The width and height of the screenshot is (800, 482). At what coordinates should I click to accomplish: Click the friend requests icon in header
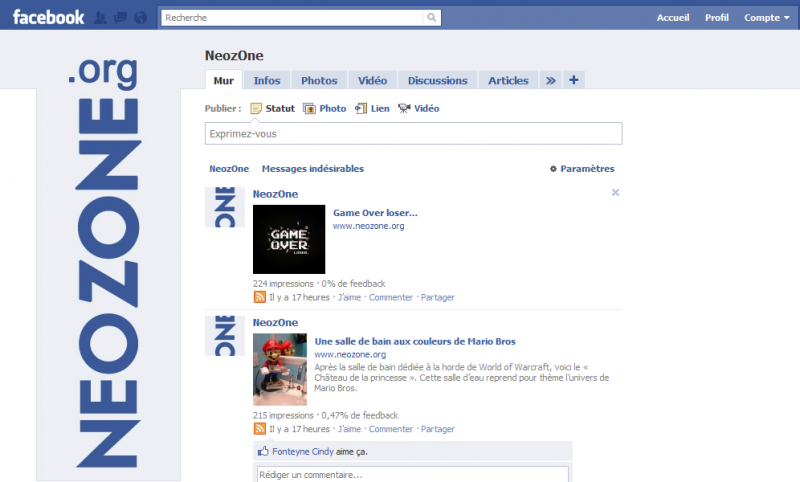click(102, 18)
